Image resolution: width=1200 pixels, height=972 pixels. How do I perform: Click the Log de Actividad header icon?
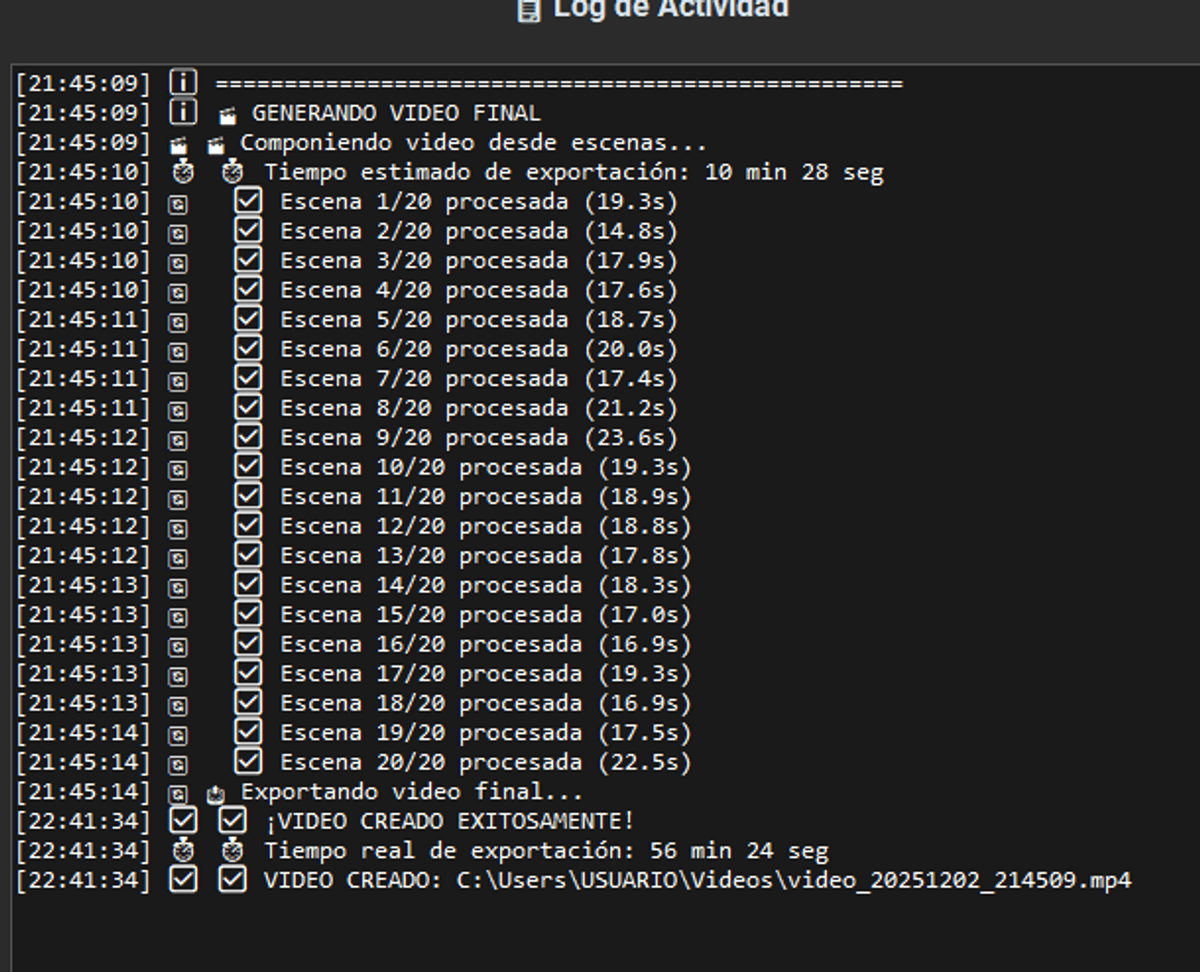[x=528, y=10]
